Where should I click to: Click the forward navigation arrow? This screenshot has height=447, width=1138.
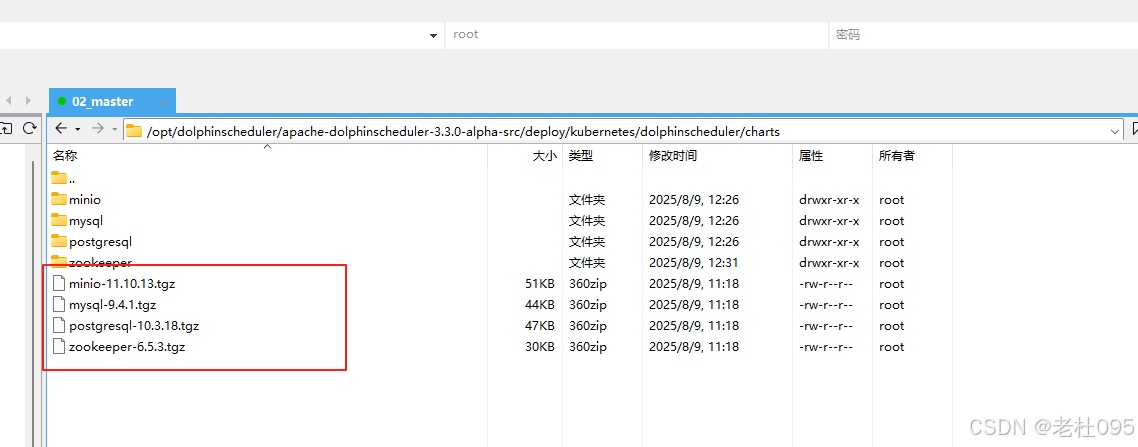97,129
